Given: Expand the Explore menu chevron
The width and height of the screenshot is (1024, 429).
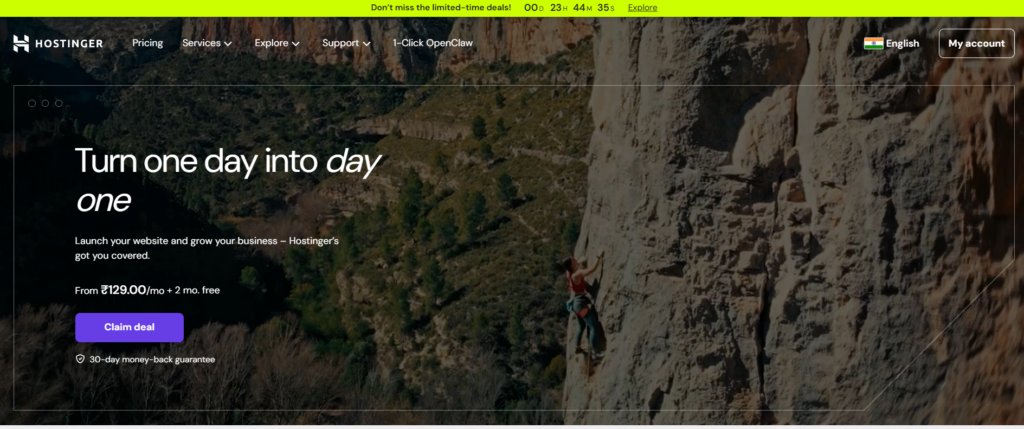Looking at the screenshot, I should click(296, 44).
